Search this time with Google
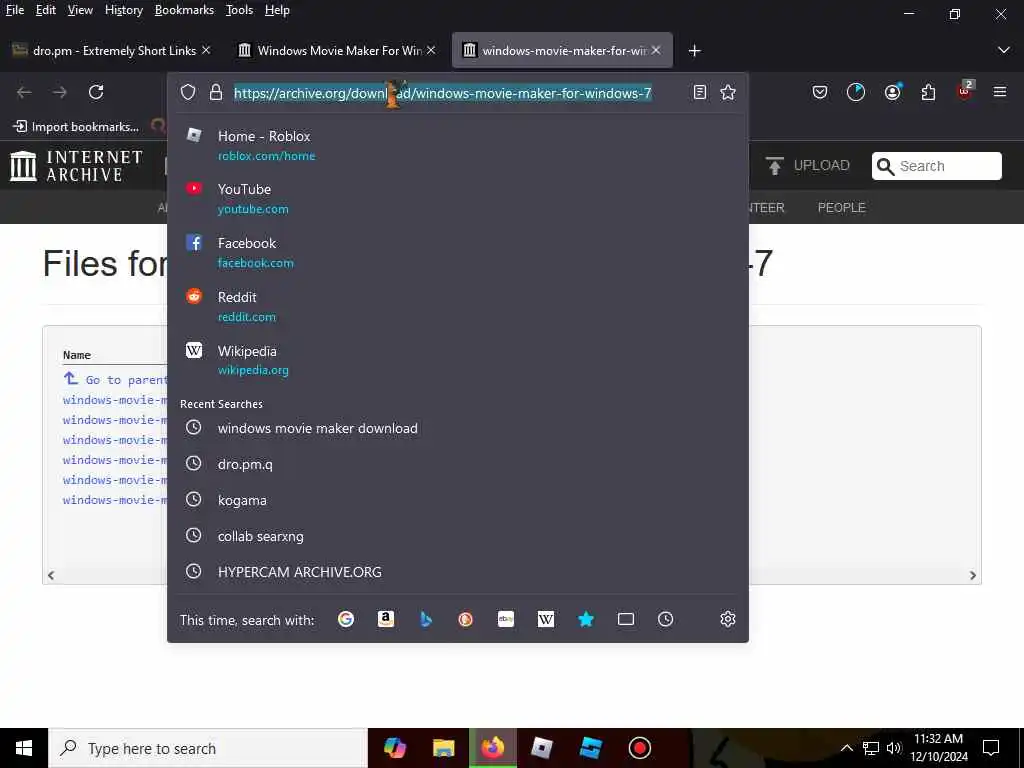This screenshot has width=1024, height=768. [x=345, y=618]
